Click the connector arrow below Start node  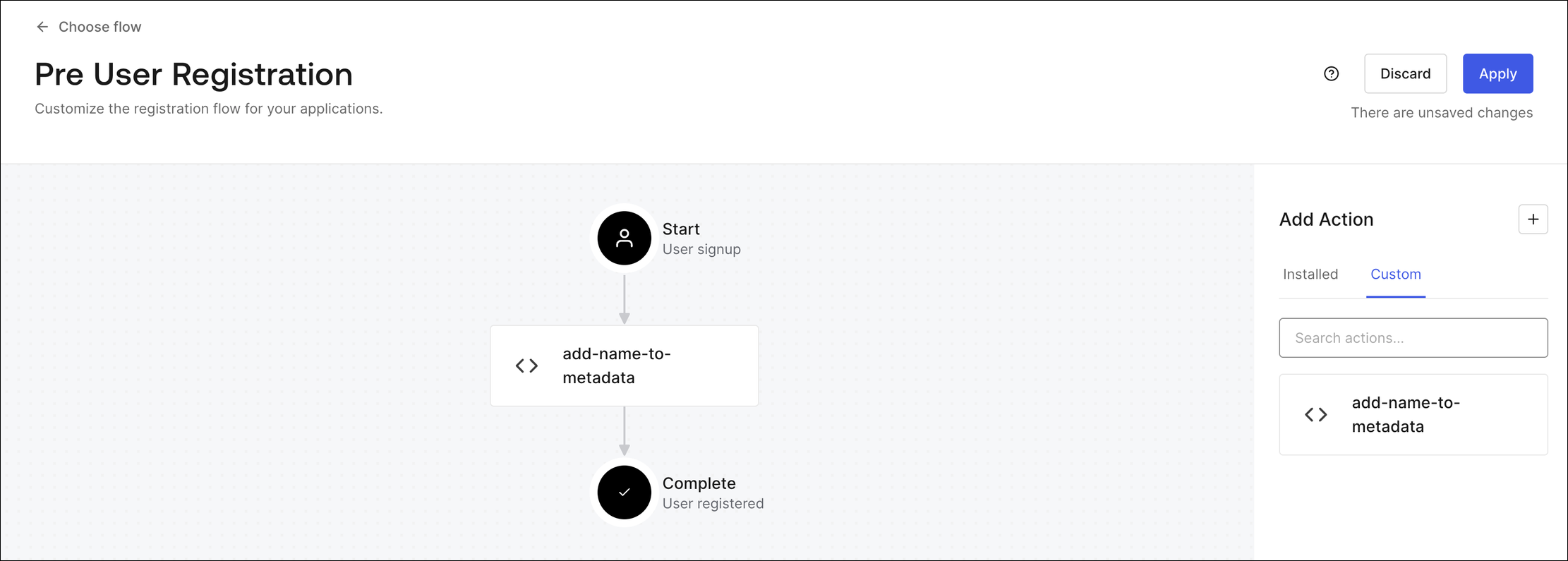(624, 300)
